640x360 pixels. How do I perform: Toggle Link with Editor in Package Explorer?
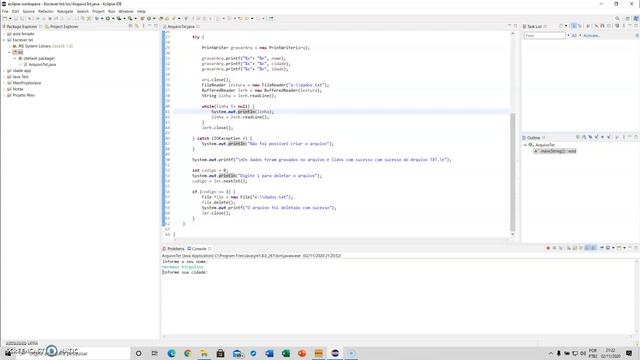(x=137, y=26)
